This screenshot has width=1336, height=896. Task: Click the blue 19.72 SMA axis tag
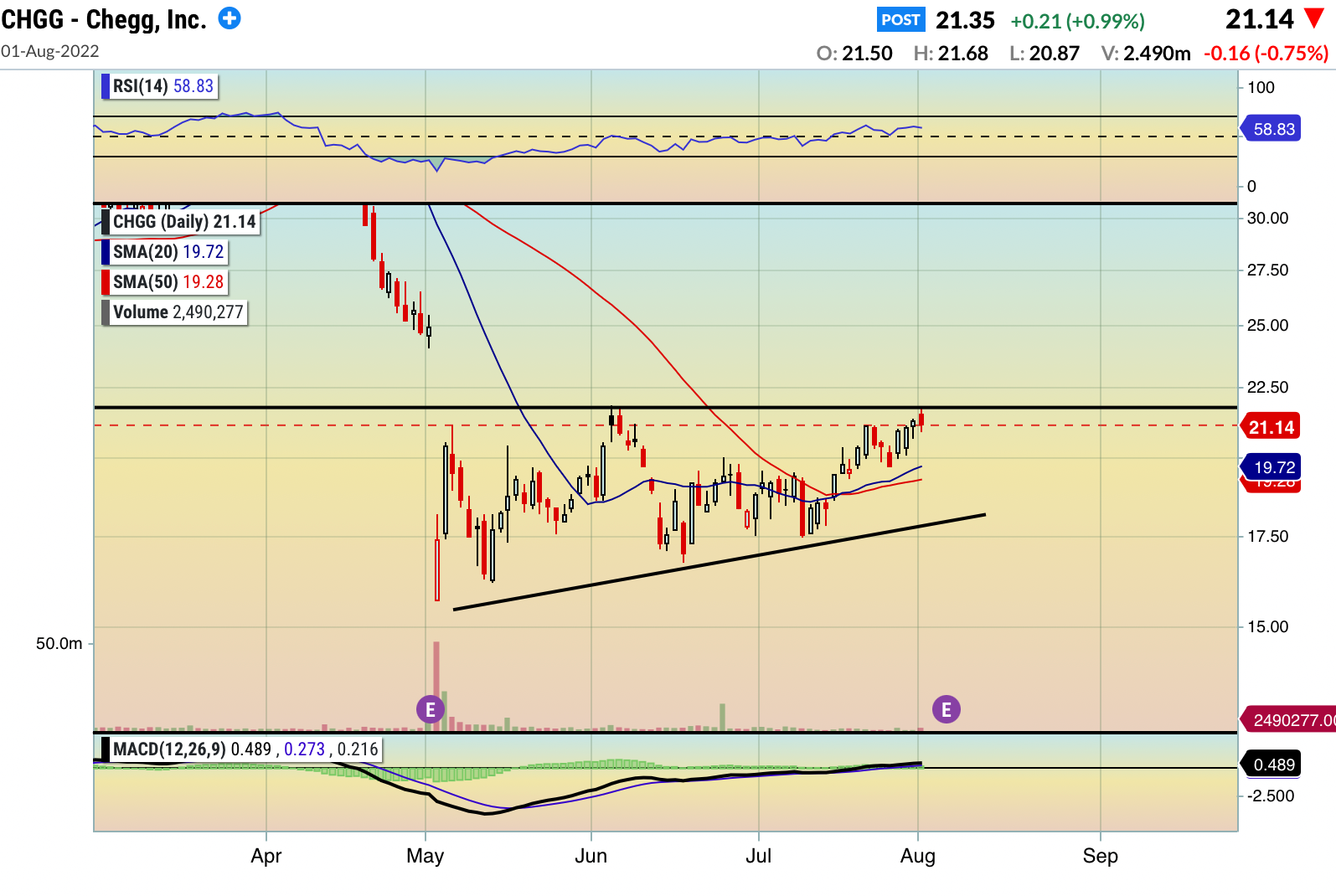click(1272, 467)
